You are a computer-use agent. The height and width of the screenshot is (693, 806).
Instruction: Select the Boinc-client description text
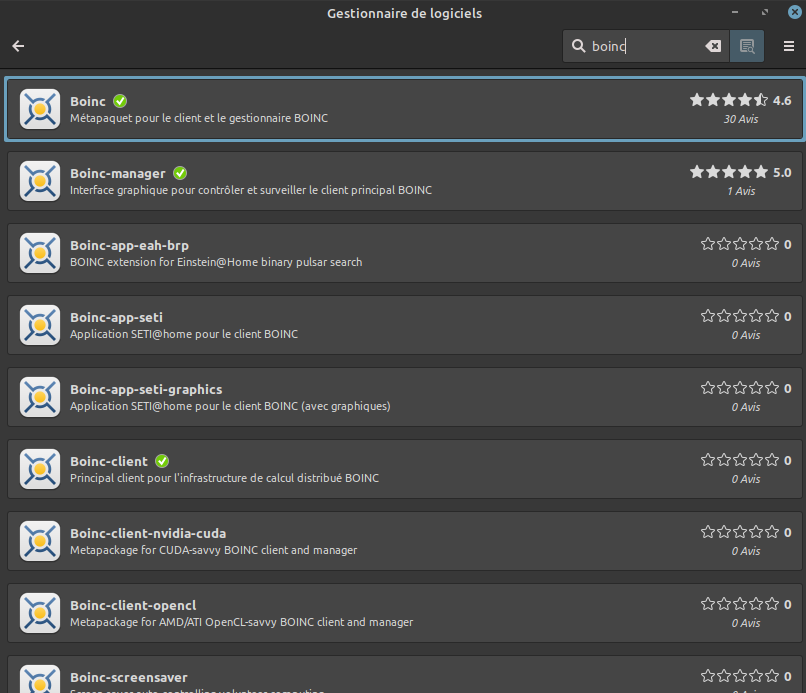pyautogui.click(x=224, y=478)
